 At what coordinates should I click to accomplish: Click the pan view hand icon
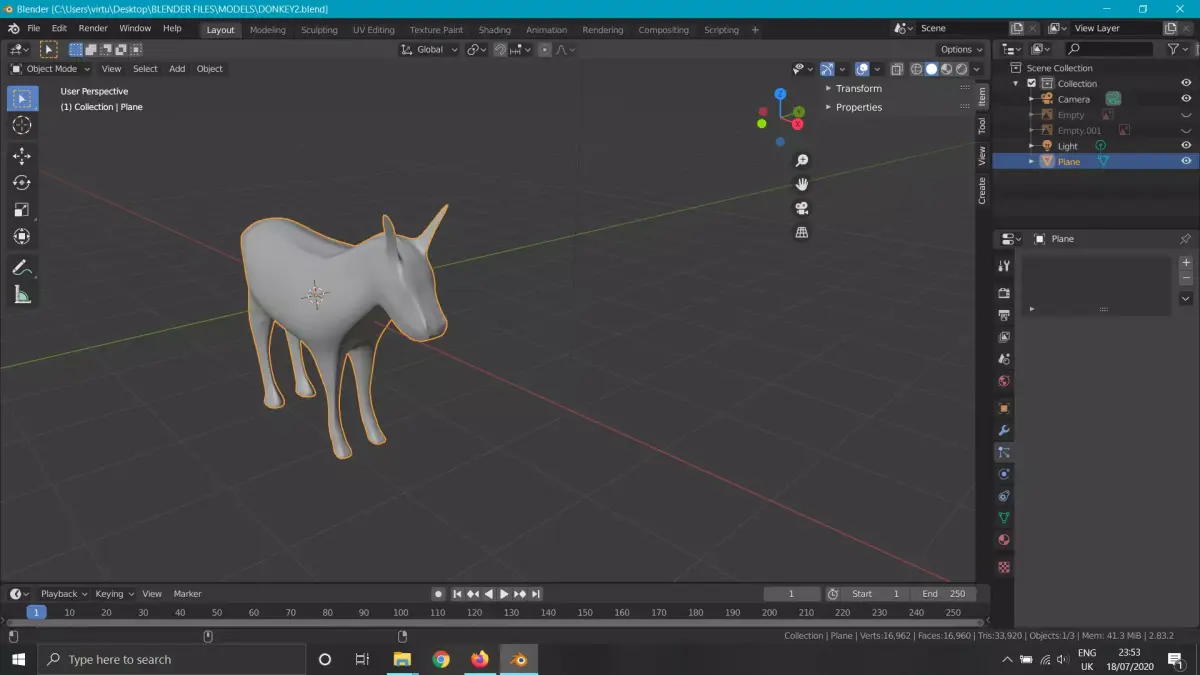click(x=802, y=184)
